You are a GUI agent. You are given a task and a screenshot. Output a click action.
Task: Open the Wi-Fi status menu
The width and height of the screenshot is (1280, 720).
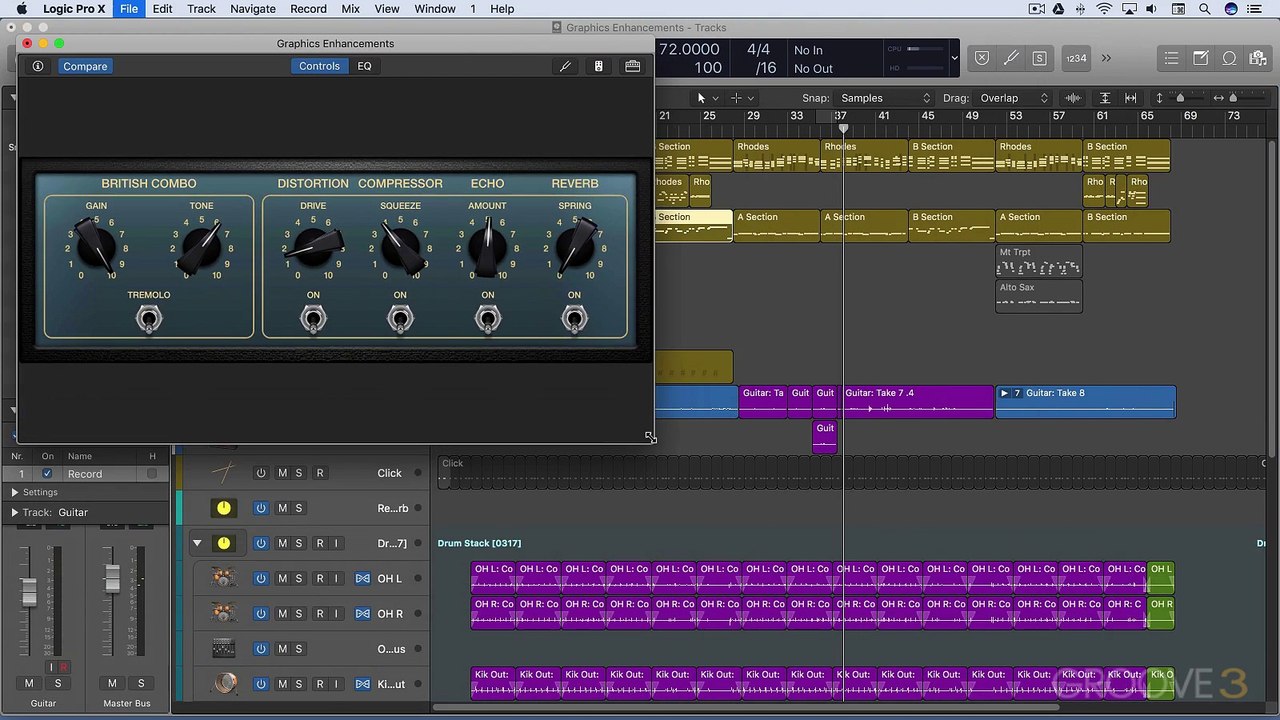click(x=1104, y=9)
